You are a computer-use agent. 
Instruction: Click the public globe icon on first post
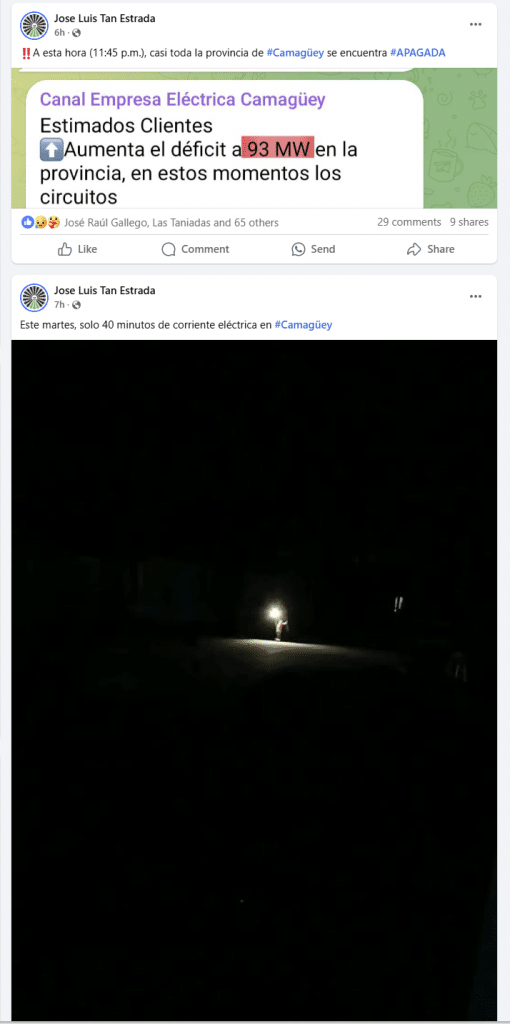click(x=77, y=33)
